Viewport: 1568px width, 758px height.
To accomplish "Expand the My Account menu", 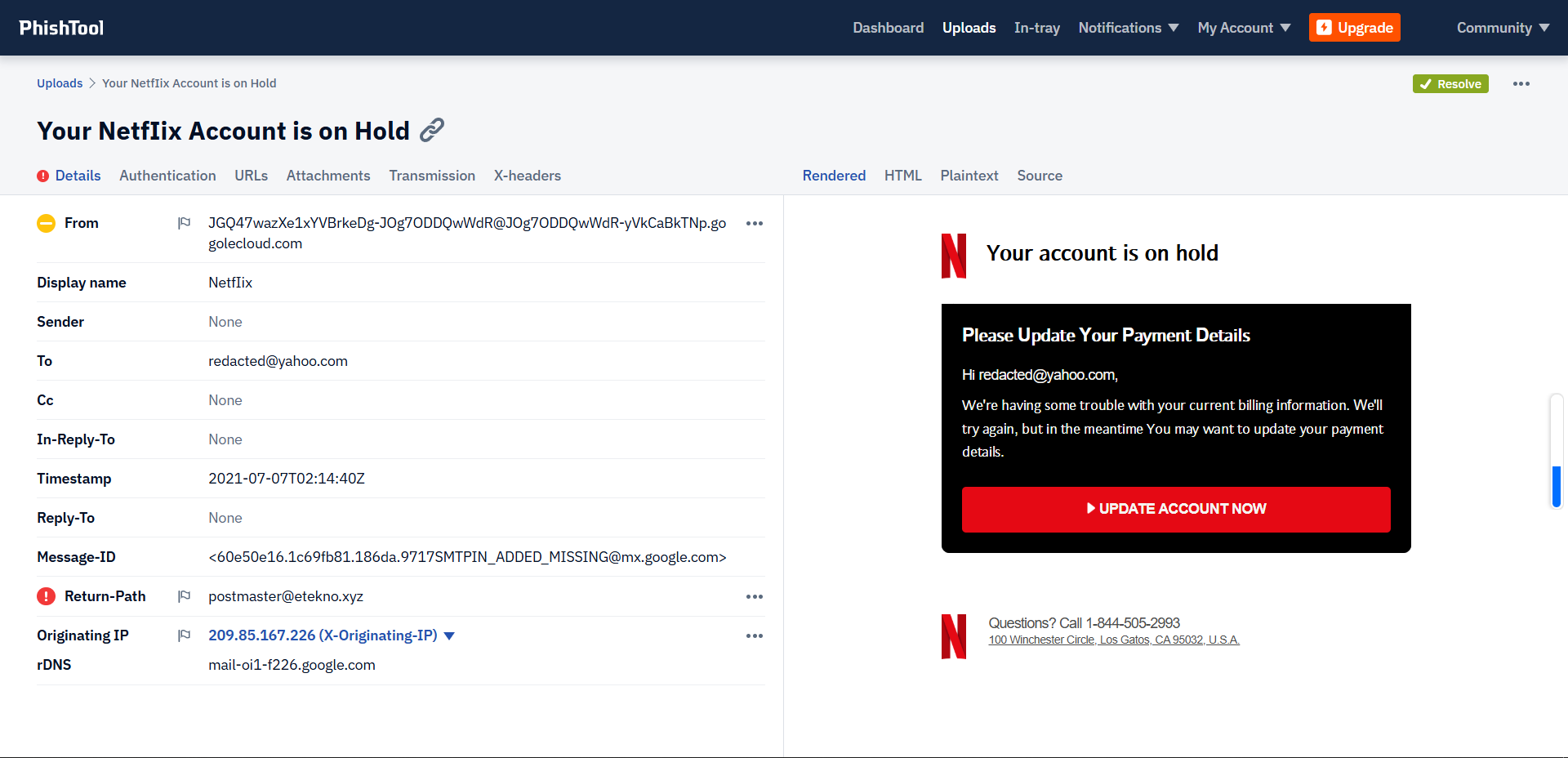I will (x=1243, y=27).
